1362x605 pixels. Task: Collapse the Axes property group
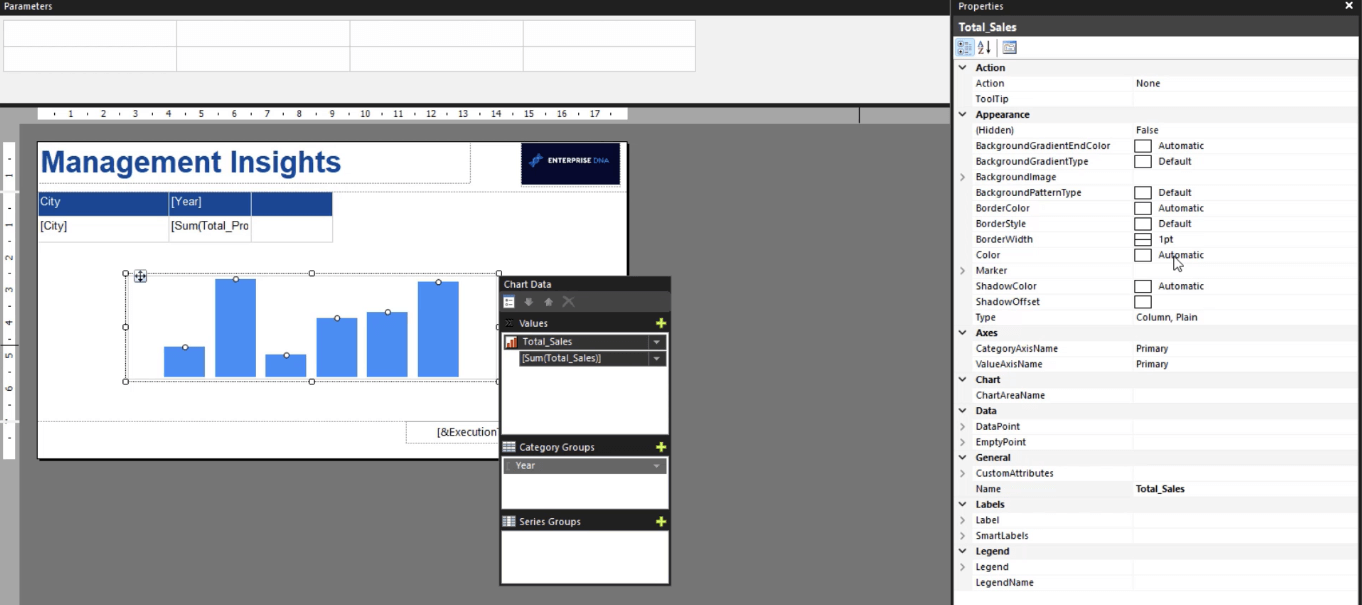(963, 333)
